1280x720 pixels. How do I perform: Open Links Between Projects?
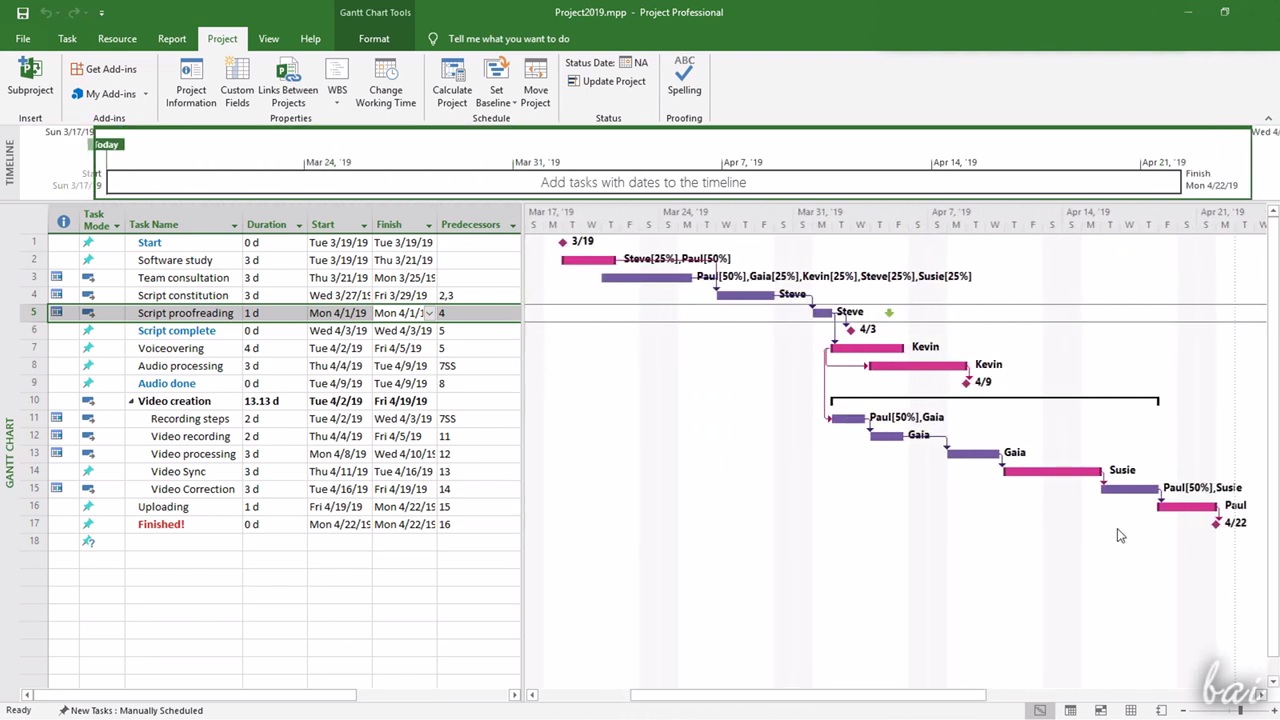tap(288, 81)
